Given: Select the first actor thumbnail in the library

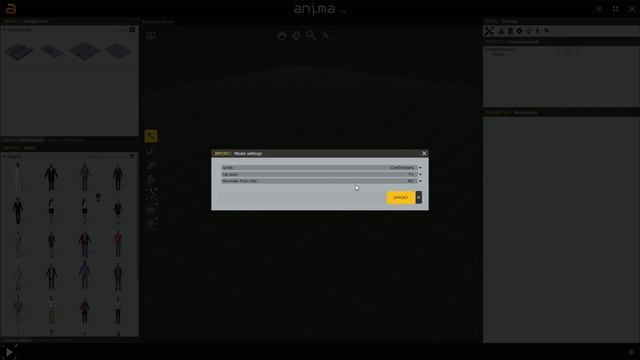Looking at the screenshot, I should coord(18,177).
